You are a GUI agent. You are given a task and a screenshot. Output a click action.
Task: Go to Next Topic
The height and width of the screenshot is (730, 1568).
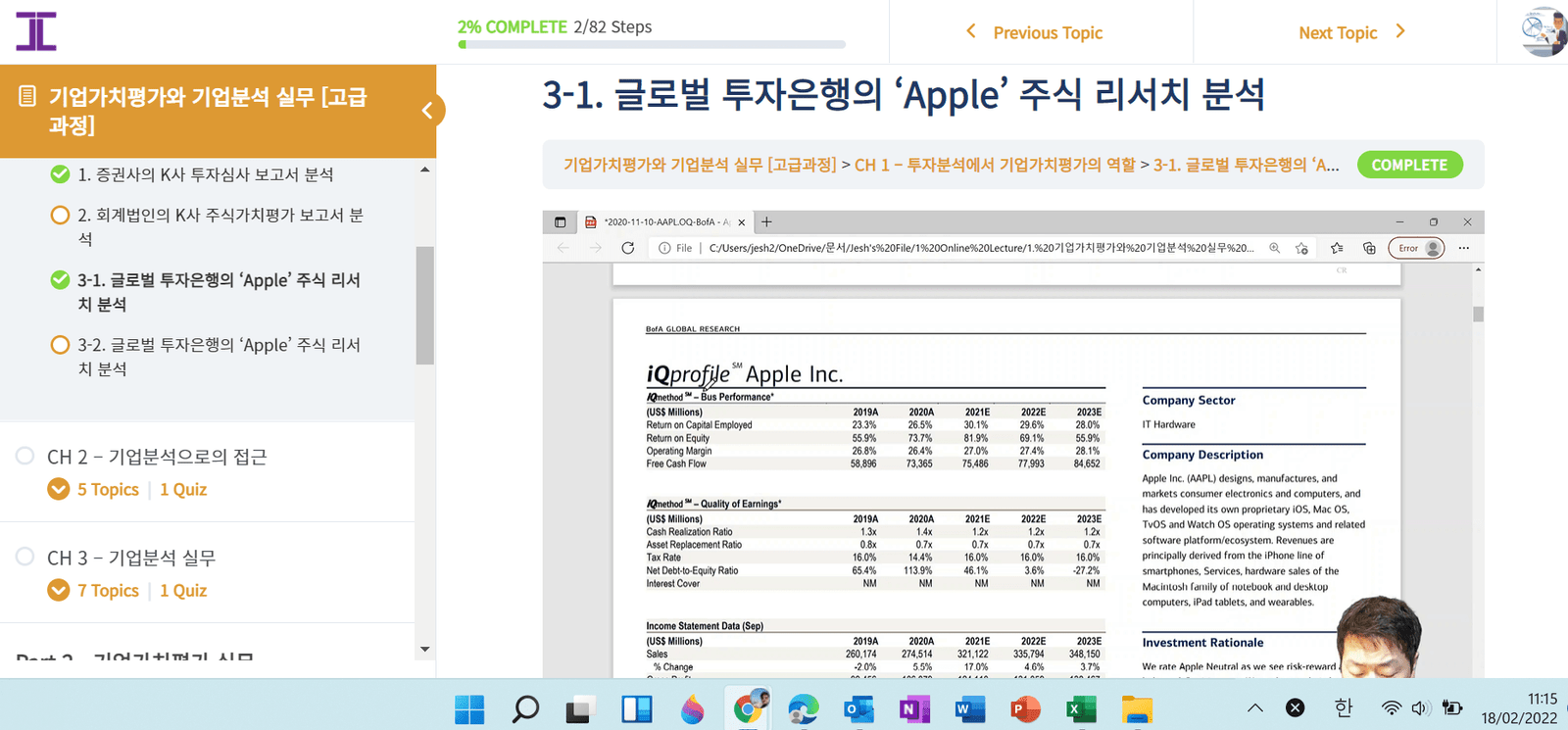(1338, 32)
